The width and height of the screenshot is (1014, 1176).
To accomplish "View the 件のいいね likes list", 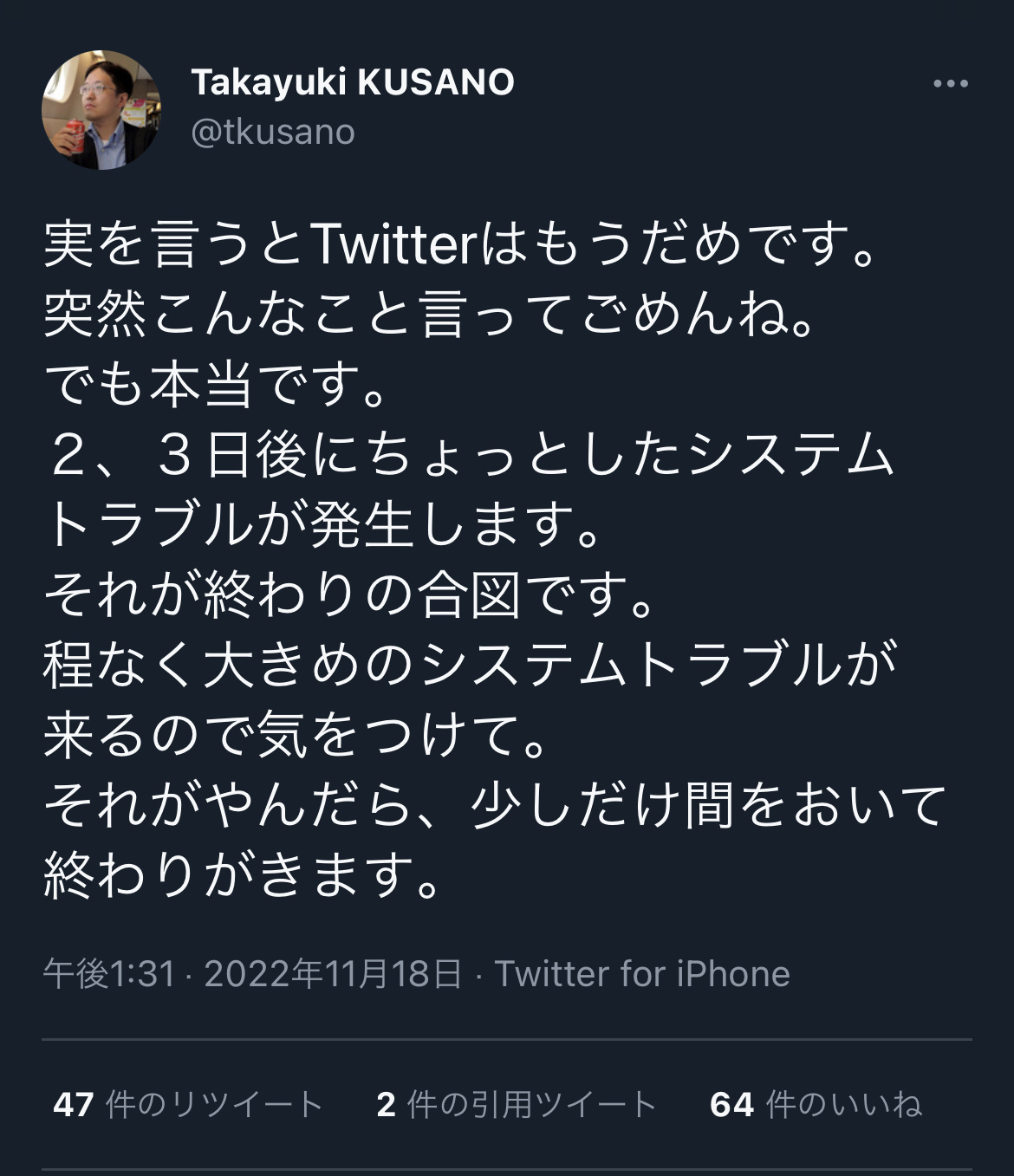I will click(844, 1104).
